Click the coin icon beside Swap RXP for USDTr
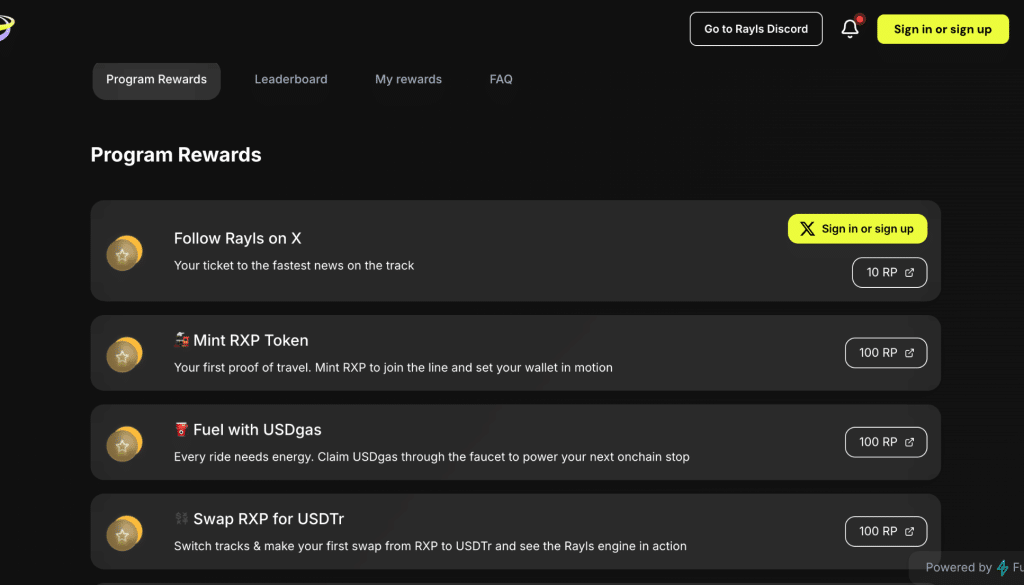 (x=124, y=532)
